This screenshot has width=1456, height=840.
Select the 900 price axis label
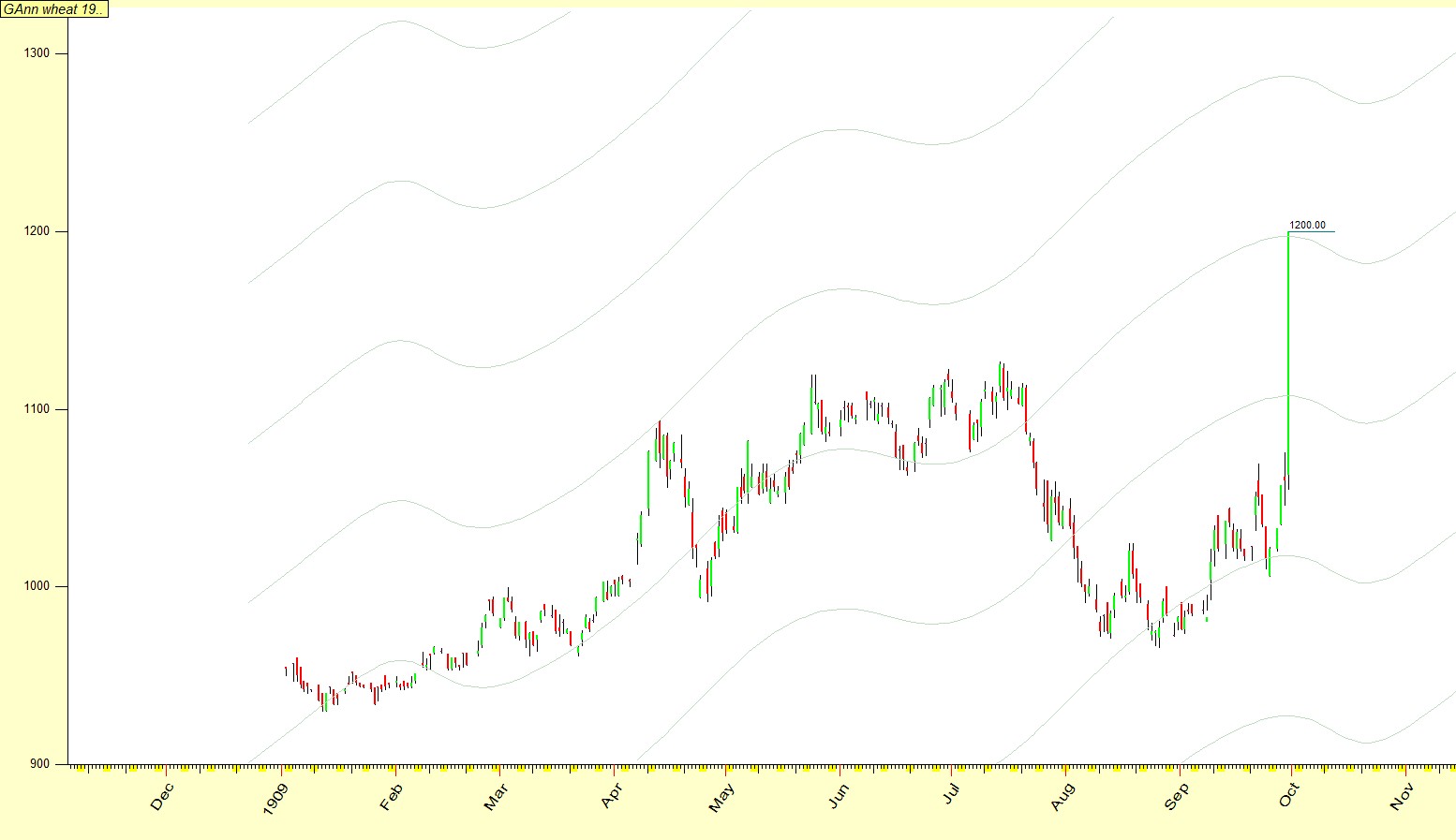(x=41, y=764)
